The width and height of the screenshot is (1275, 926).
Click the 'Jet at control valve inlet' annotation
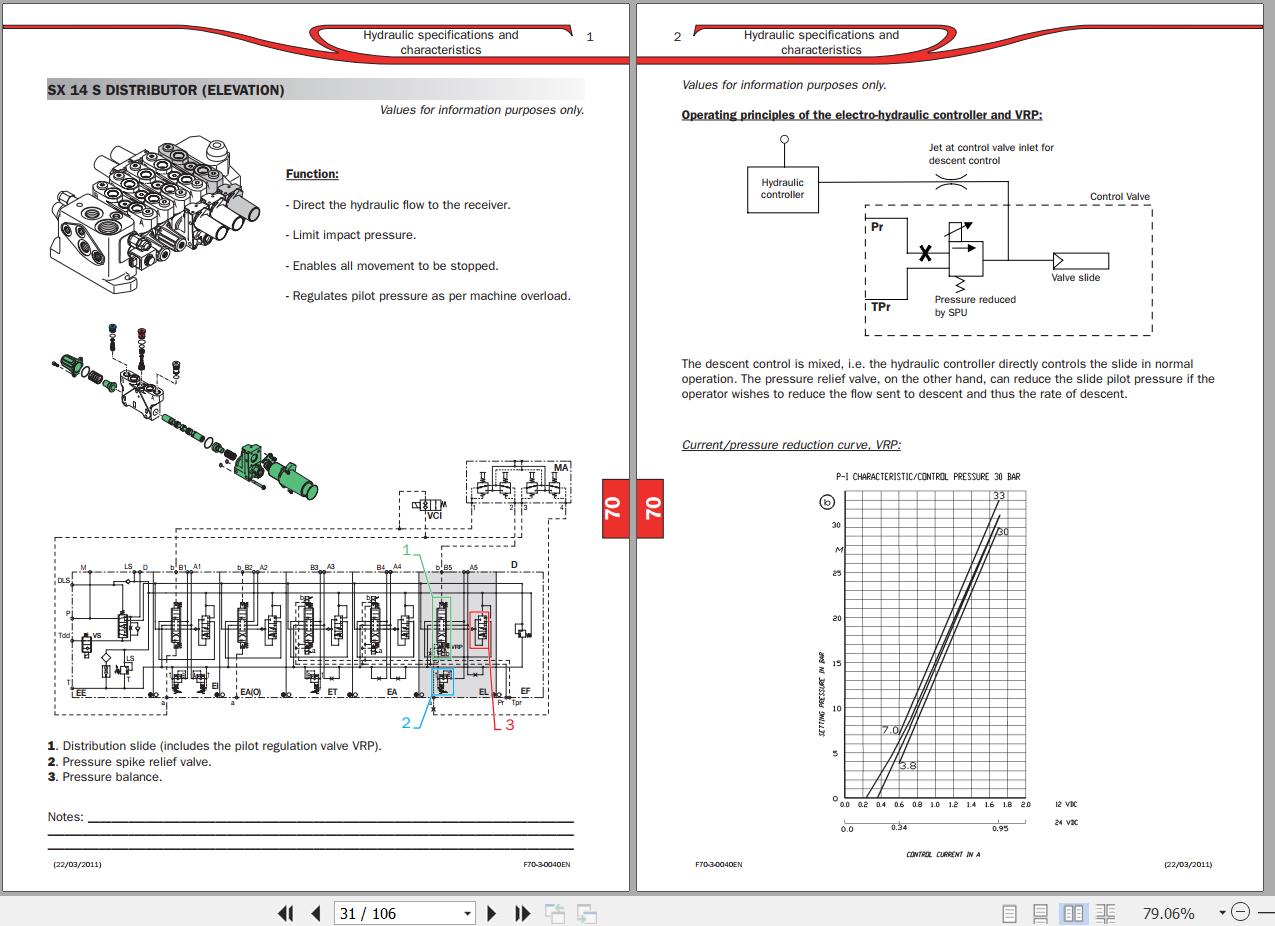coord(991,154)
